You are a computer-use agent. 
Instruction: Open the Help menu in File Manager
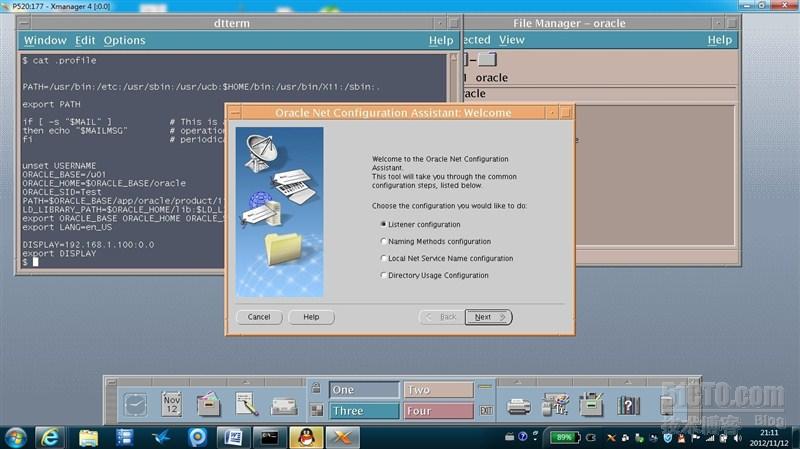(719, 40)
